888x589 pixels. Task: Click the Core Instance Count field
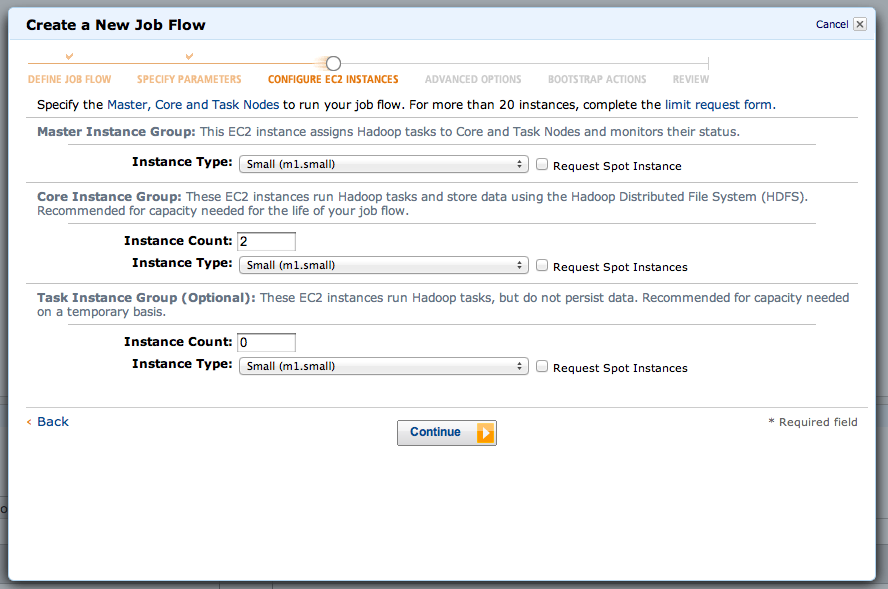(x=267, y=241)
